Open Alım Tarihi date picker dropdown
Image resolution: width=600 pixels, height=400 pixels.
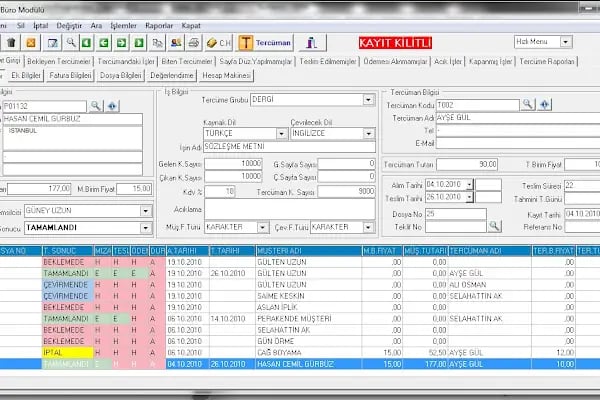pos(469,184)
